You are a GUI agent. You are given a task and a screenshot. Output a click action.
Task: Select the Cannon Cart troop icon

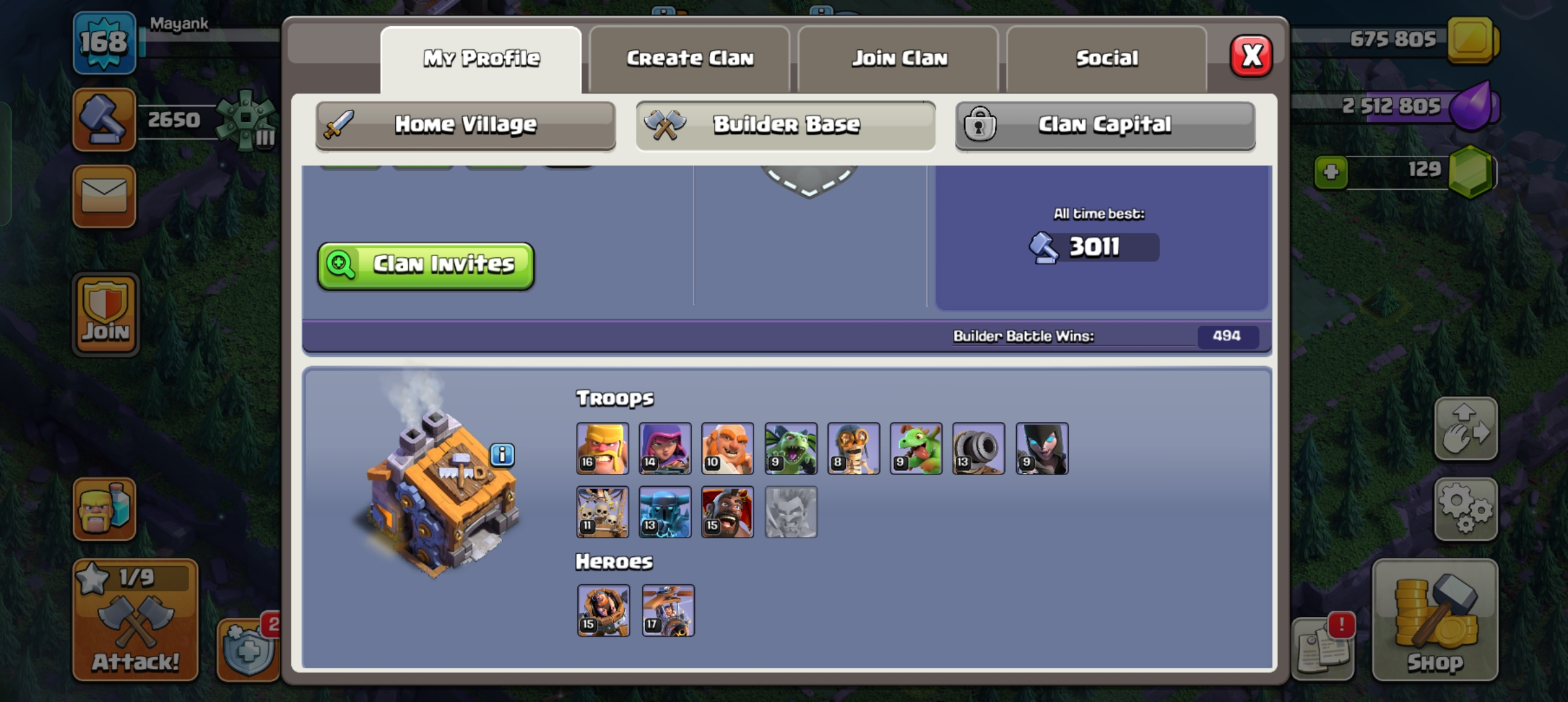(x=978, y=448)
